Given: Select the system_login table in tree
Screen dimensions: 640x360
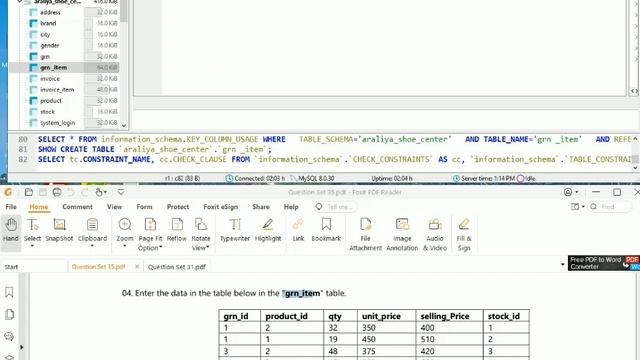Looking at the screenshot, I should coord(58,123).
